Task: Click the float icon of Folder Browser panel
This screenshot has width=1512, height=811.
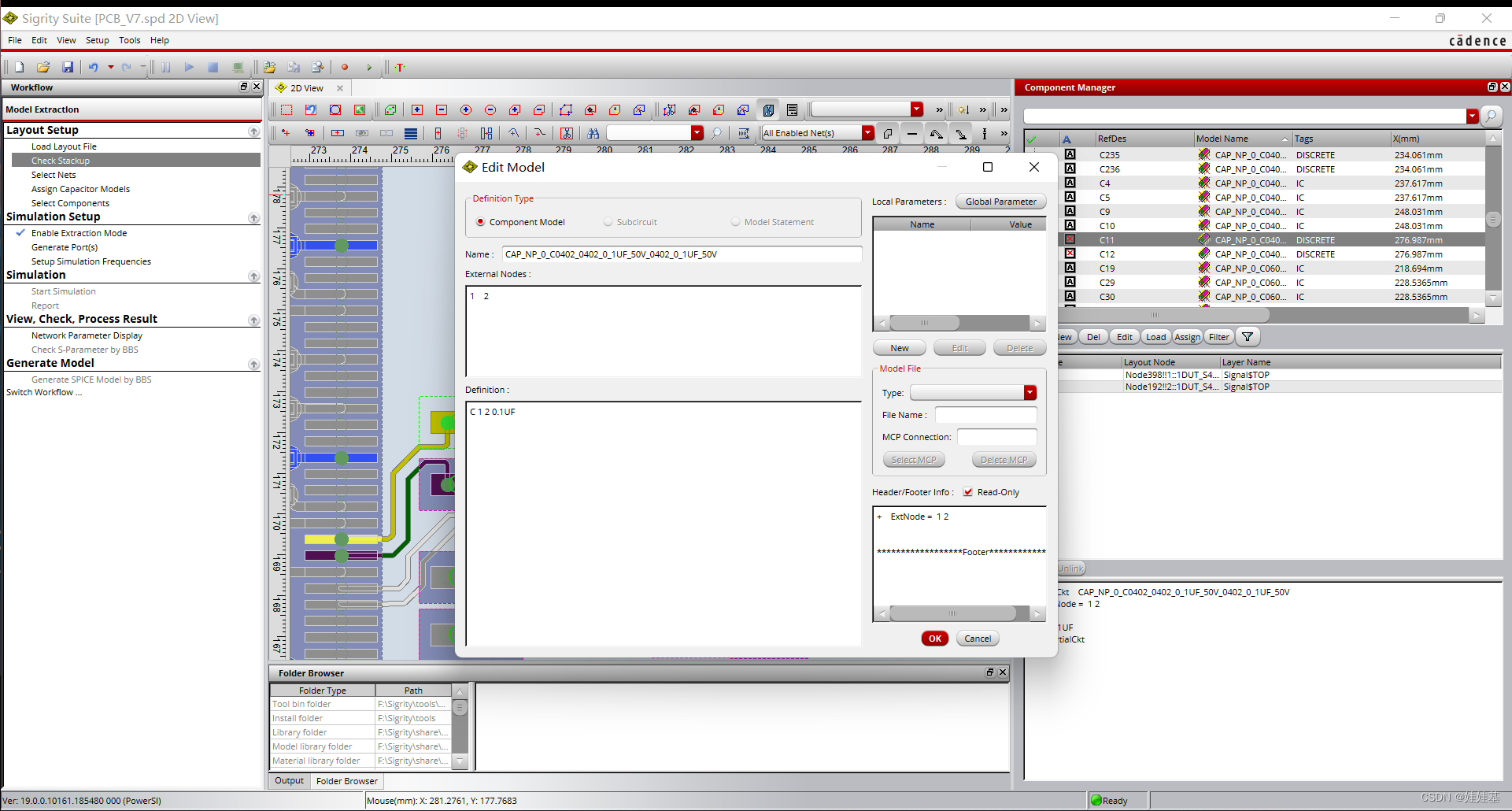Action: 990,672
